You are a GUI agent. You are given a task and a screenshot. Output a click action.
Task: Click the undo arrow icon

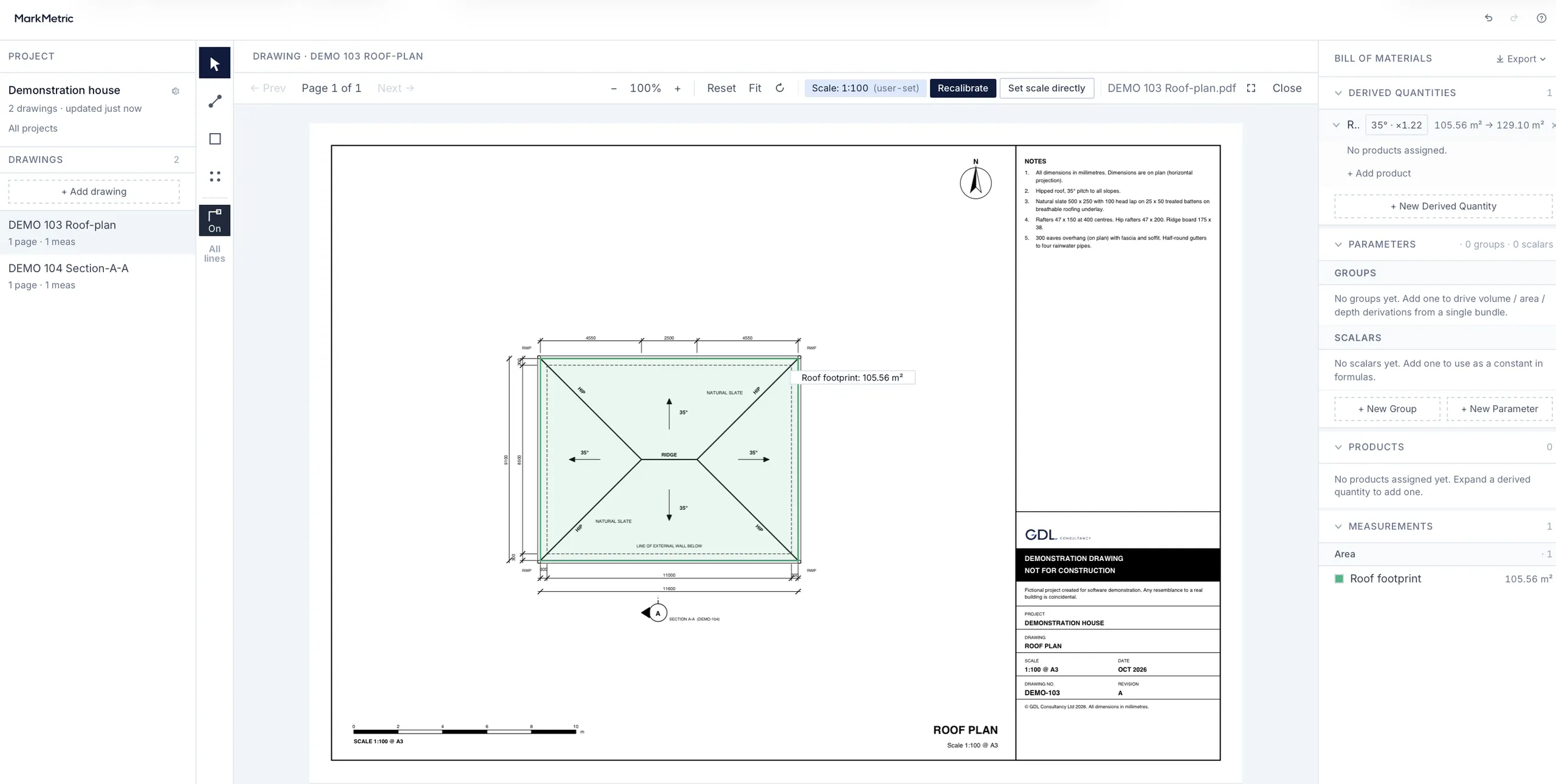1489,18
